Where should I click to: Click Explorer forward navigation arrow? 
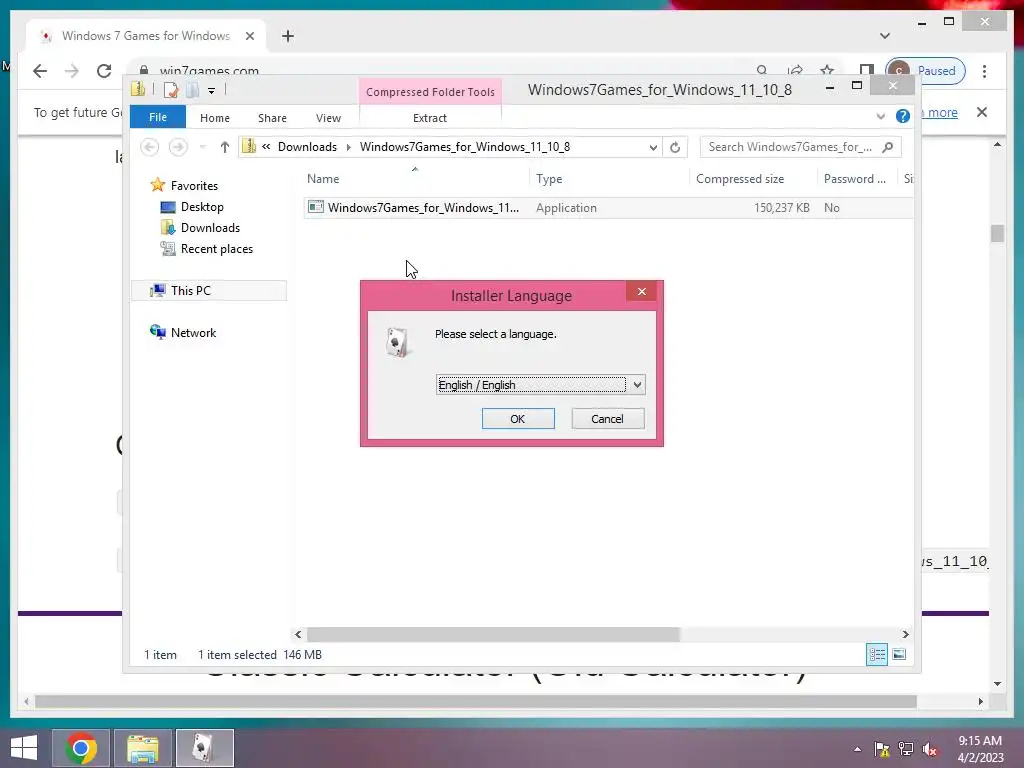coord(178,147)
